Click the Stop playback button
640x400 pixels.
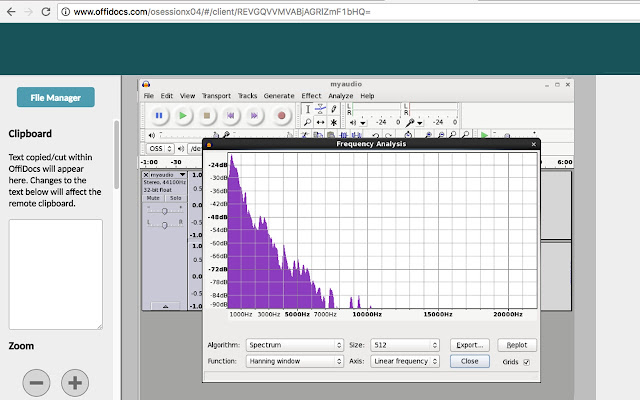[x=207, y=116]
